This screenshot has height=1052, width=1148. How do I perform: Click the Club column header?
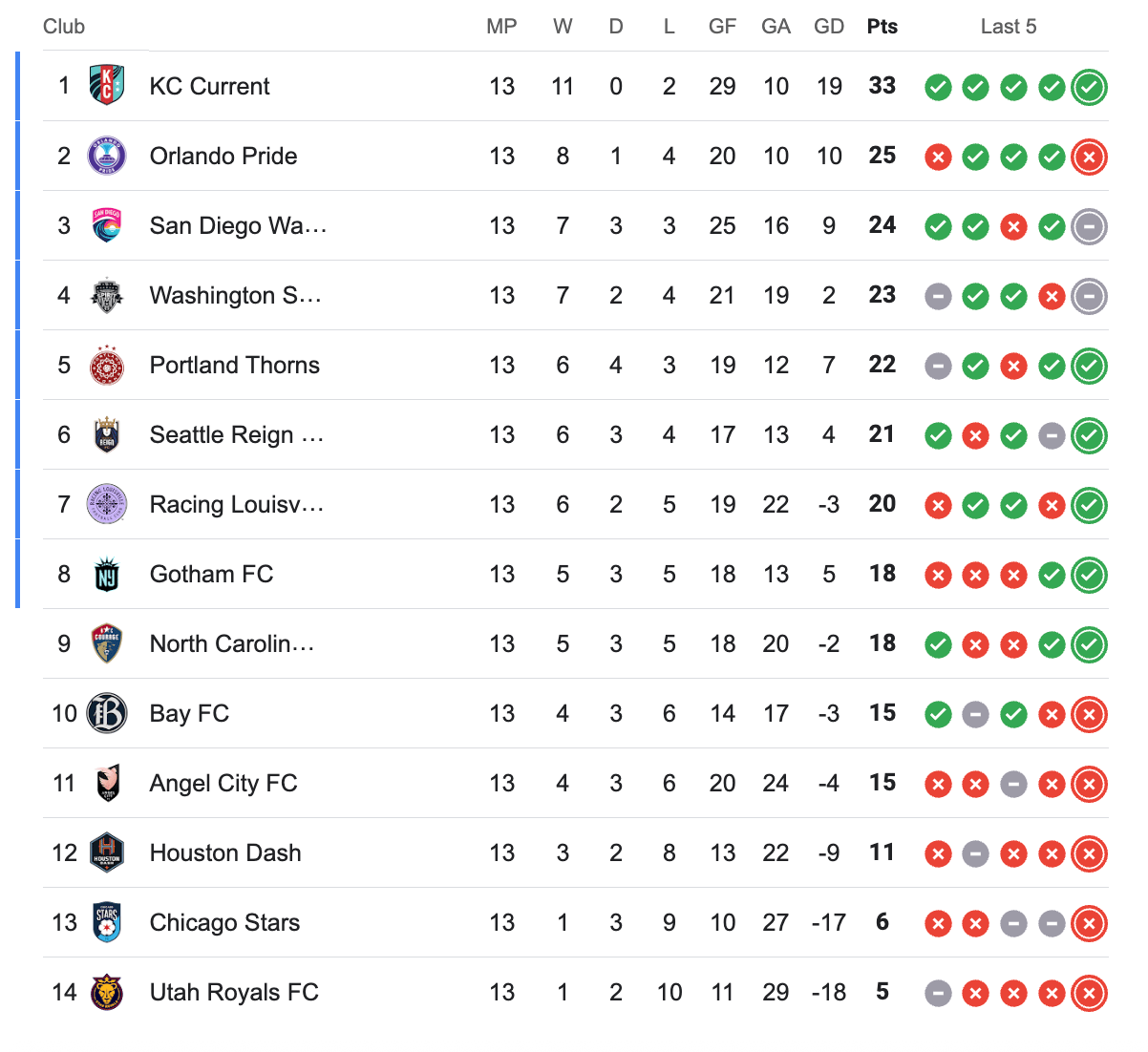click(x=64, y=27)
